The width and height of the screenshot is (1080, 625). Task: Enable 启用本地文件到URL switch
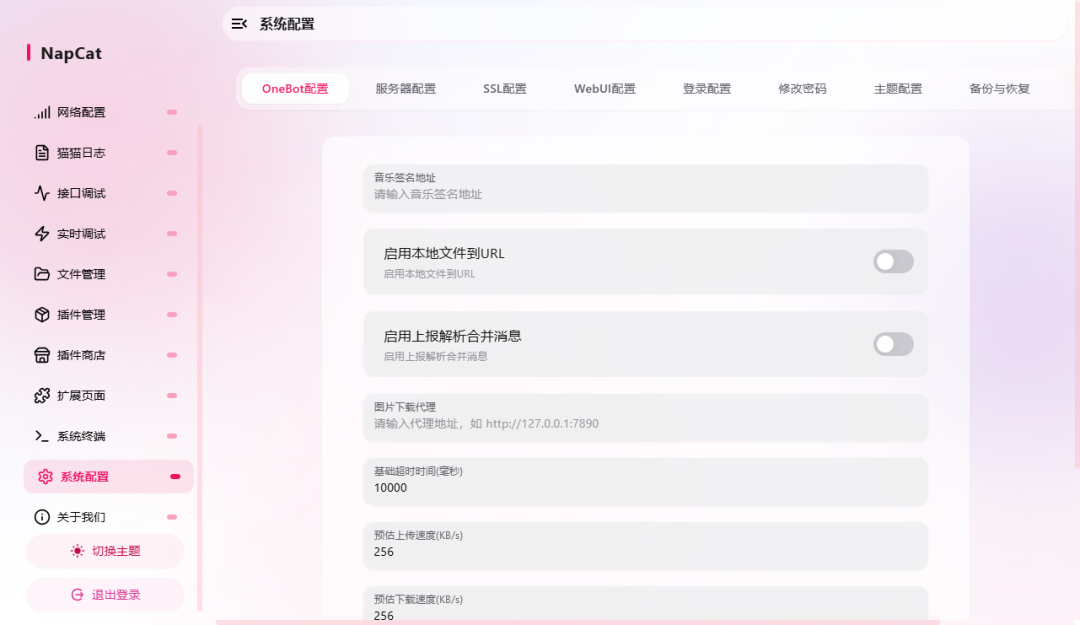tap(893, 261)
